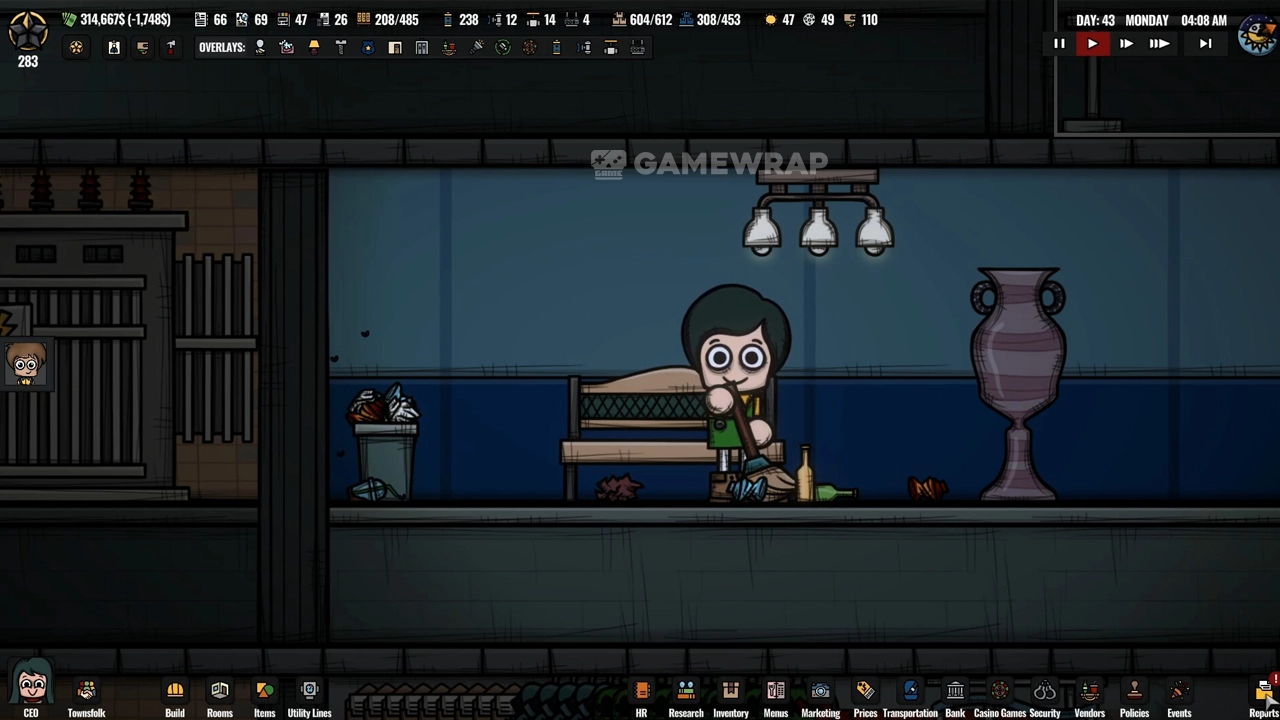This screenshot has height=720, width=1280.
Task: Click the CEO portrait button
Action: [x=31, y=688]
